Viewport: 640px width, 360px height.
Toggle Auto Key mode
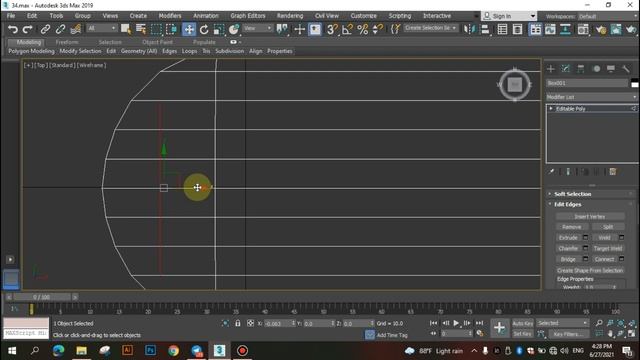523,323
